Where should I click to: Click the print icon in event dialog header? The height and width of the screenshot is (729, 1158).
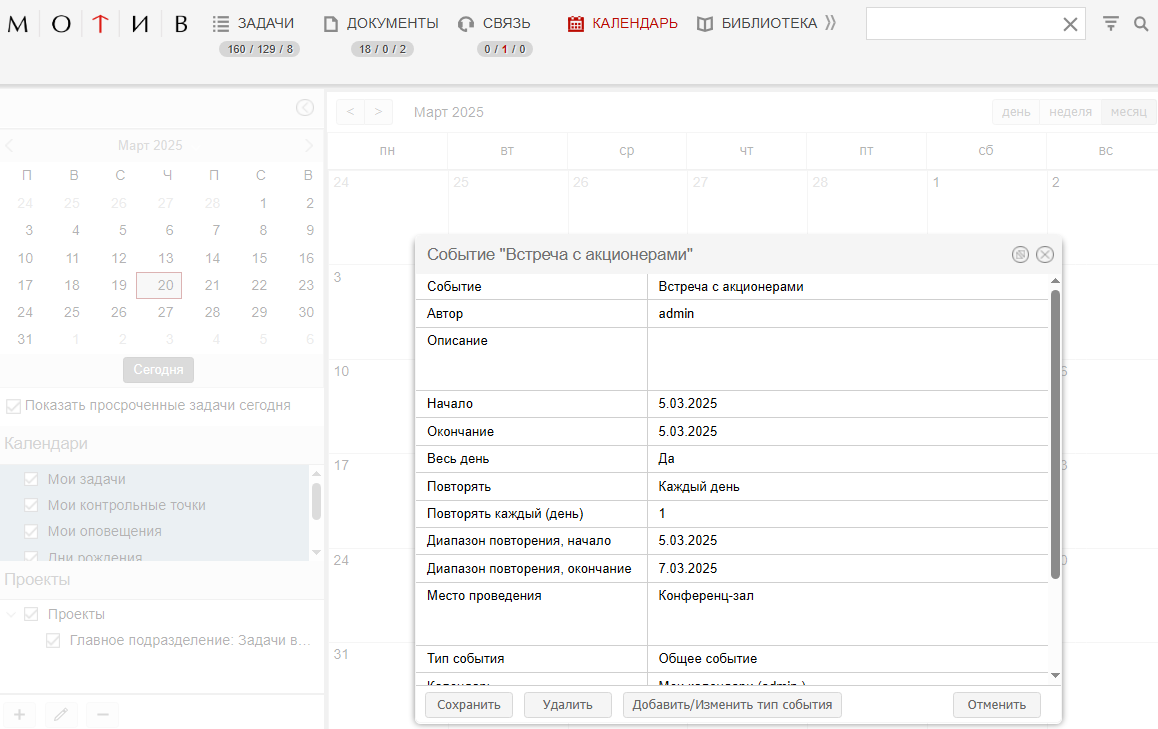1020,255
